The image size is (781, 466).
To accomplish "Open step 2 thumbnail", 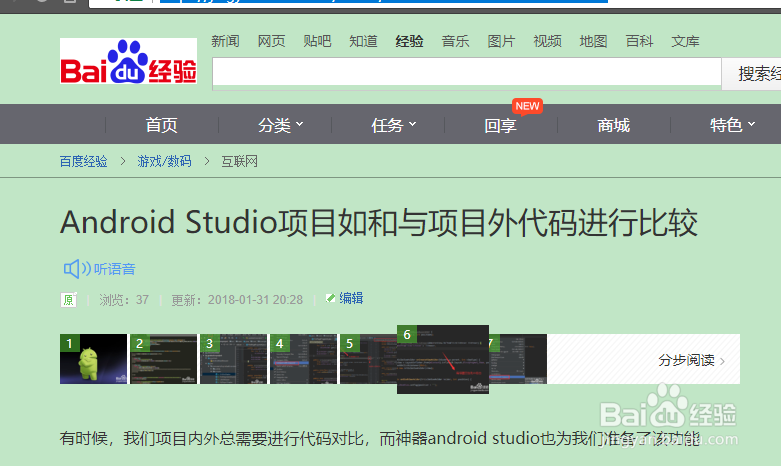I will click(x=163, y=359).
